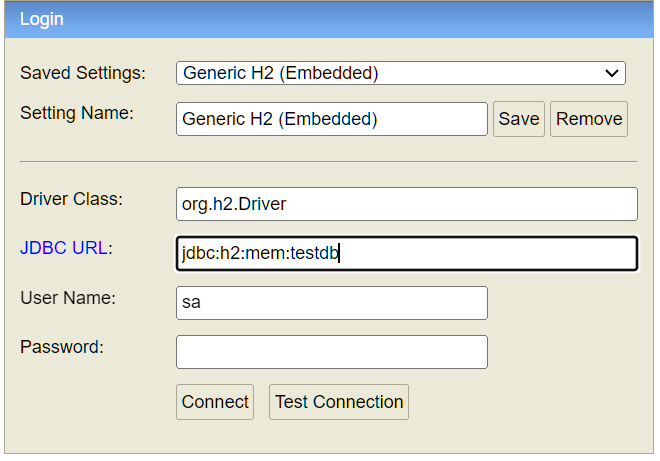
Task: Click the Test Connection button
Action: coord(339,402)
